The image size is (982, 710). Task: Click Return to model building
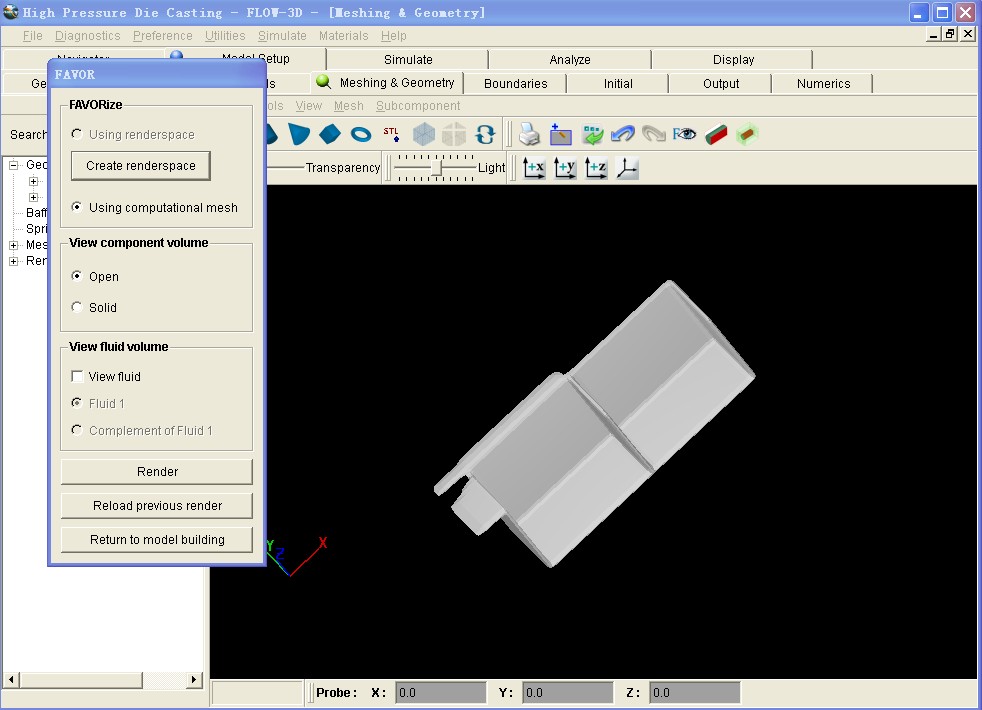tap(157, 540)
